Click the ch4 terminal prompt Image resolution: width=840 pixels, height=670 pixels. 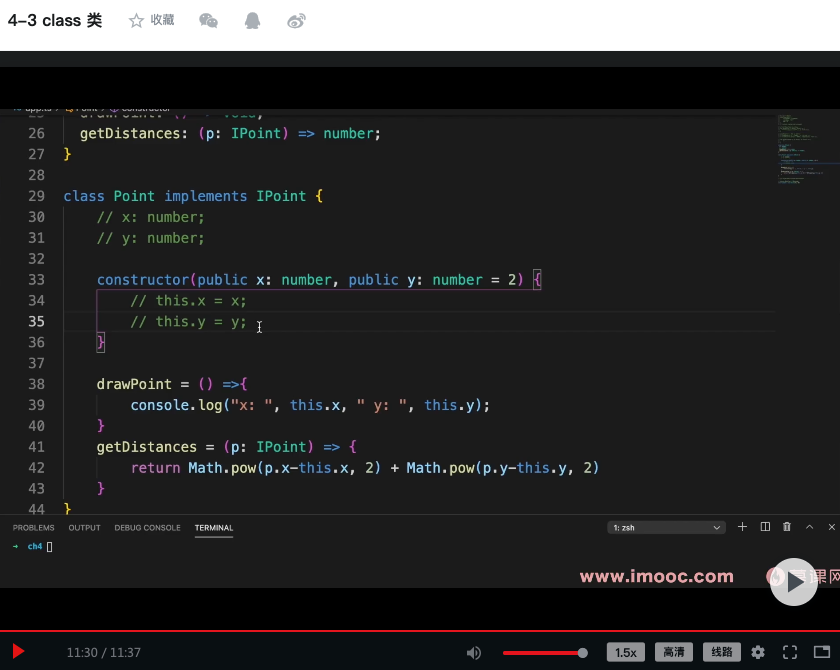point(35,546)
